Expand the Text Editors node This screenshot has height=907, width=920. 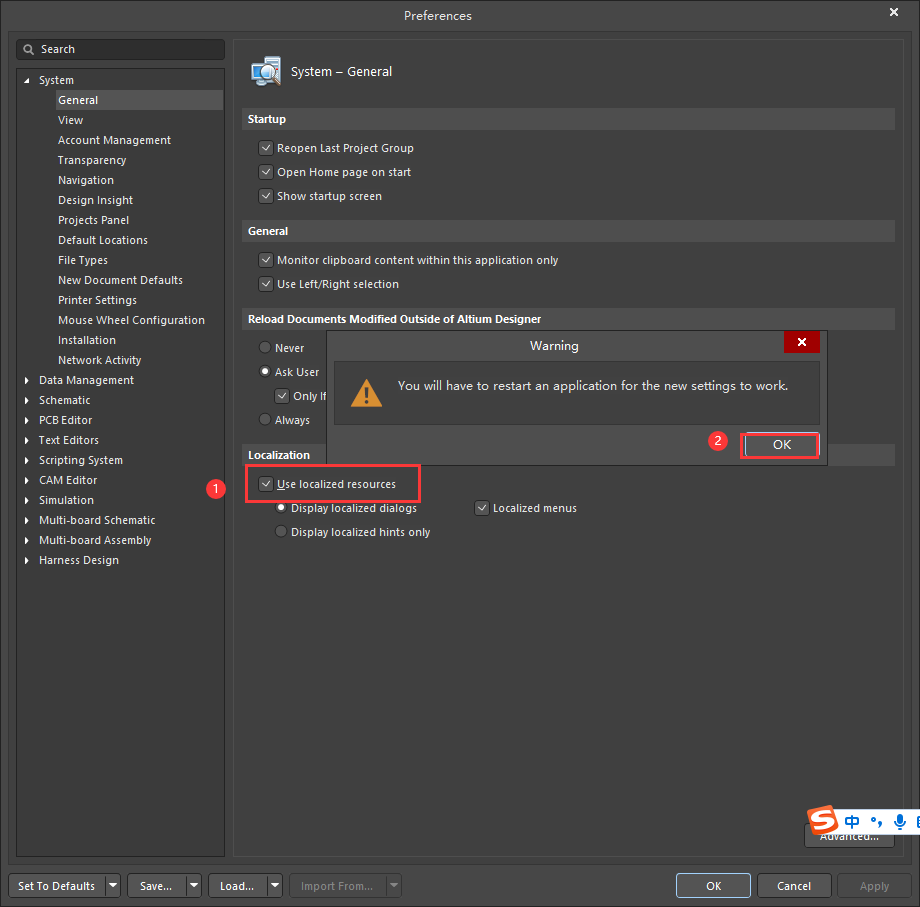coord(26,441)
